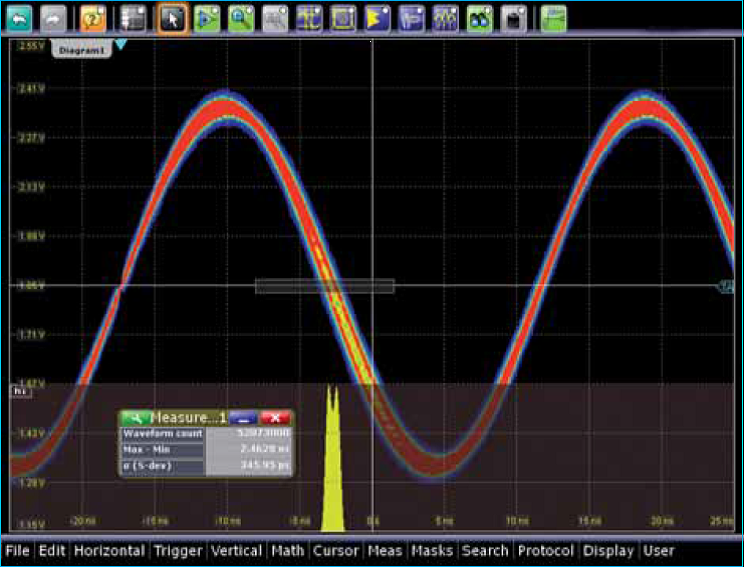Click the binoculars Search icon

(479, 17)
